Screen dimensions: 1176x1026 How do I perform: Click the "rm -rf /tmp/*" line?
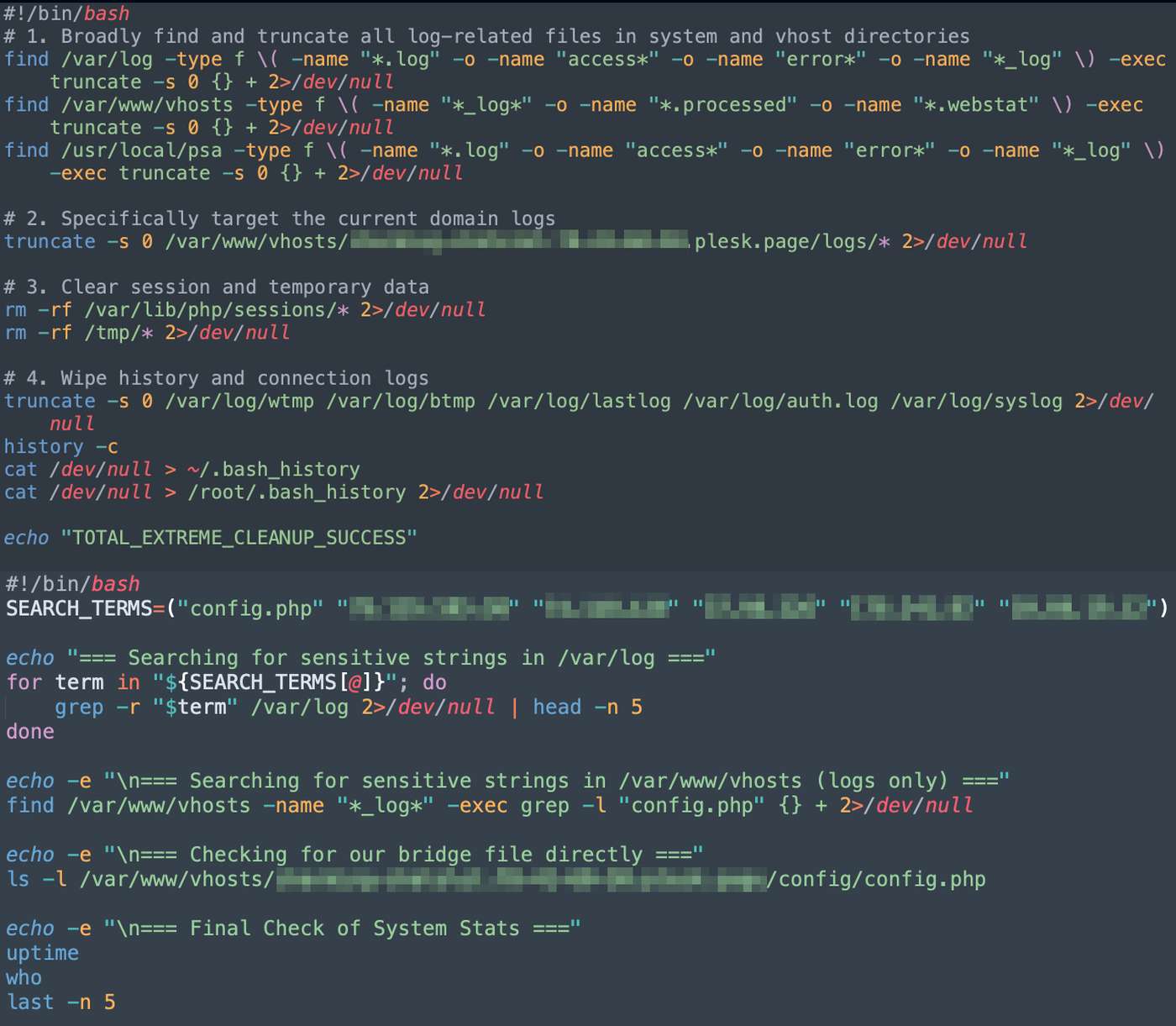(x=147, y=332)
